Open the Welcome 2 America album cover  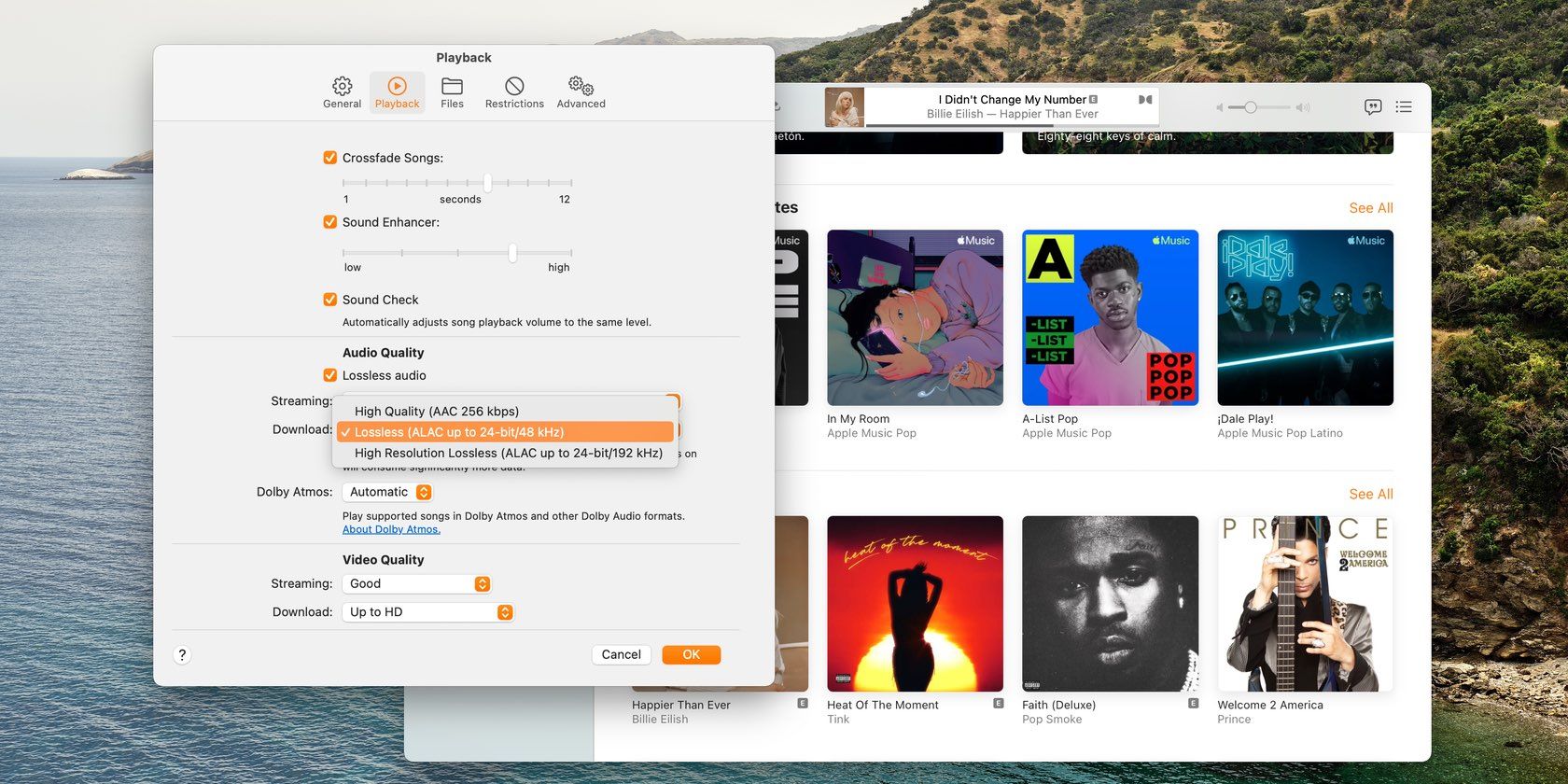tap(1305, 604)
